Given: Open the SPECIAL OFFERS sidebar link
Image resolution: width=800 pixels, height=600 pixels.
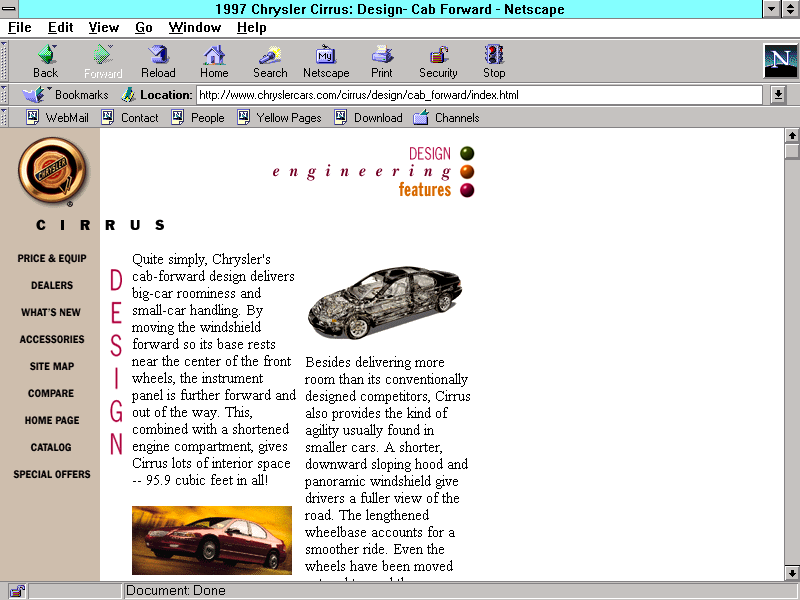Looking at the screenshot, I should tap(52, 474).
